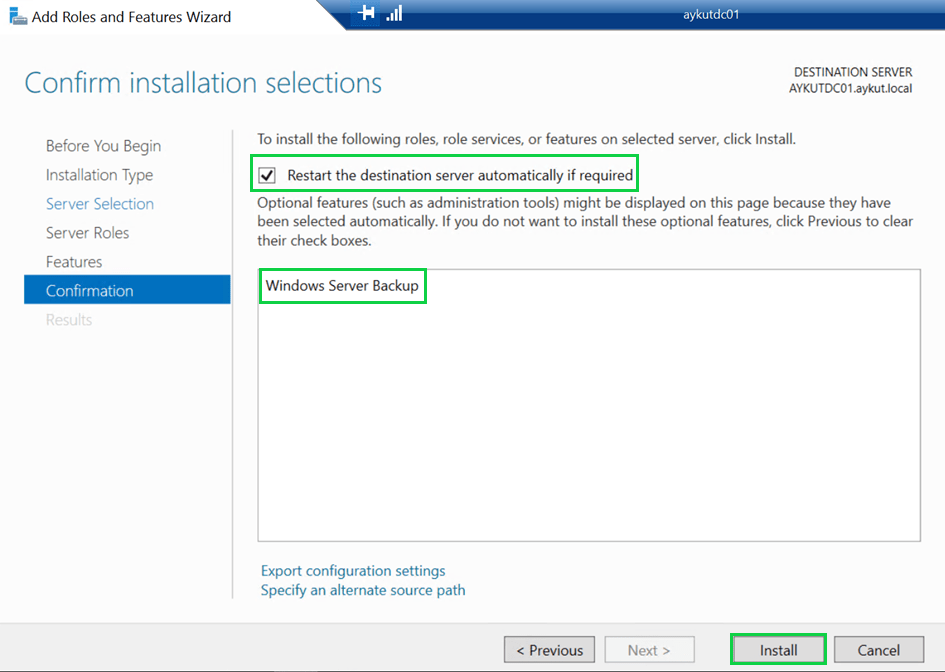
Task: Open the Installation Type step
Action: 99,175
